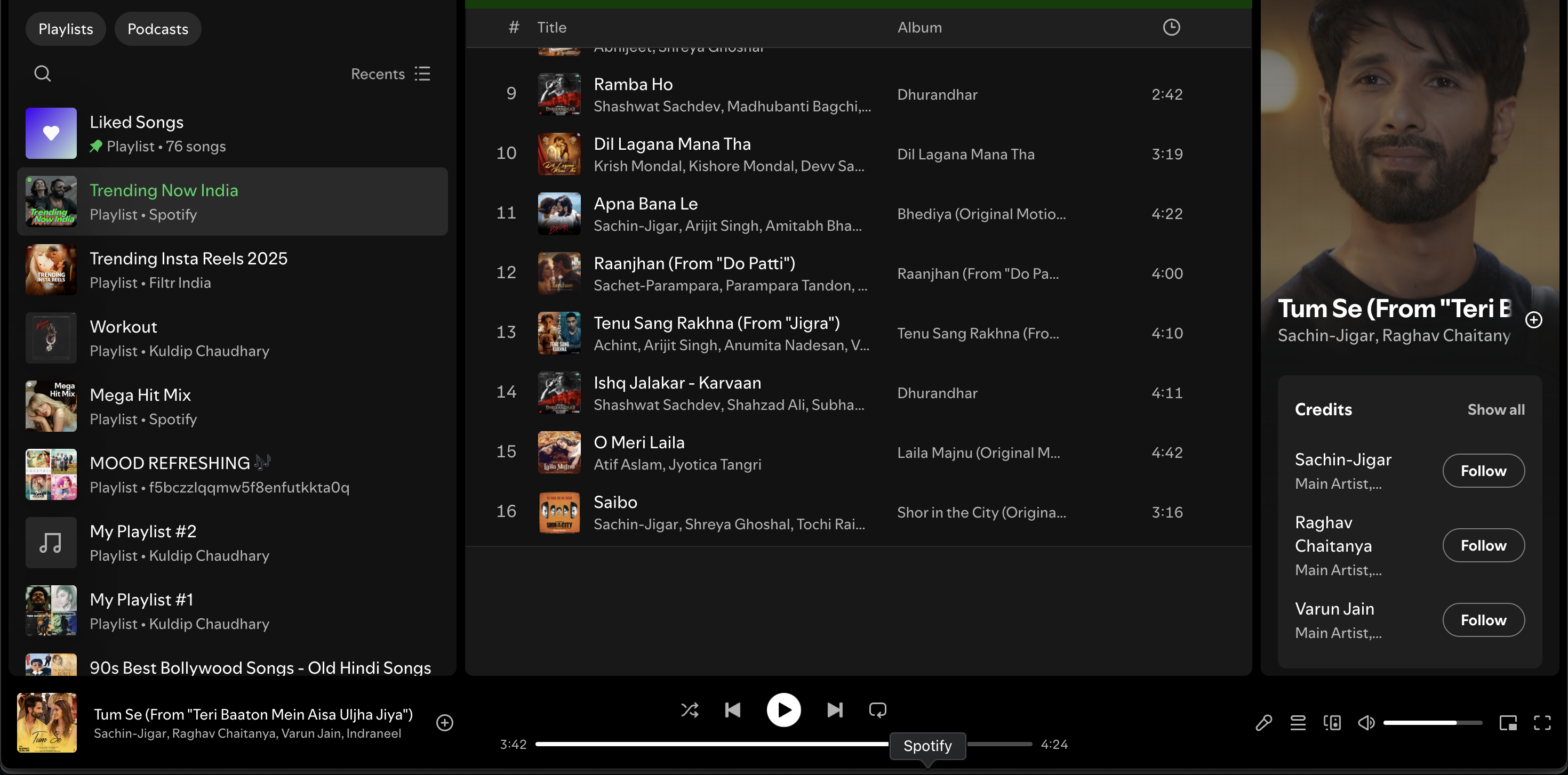Toggle repeat mode
This screenshot has height=775, width=1568.
[877, 710]
